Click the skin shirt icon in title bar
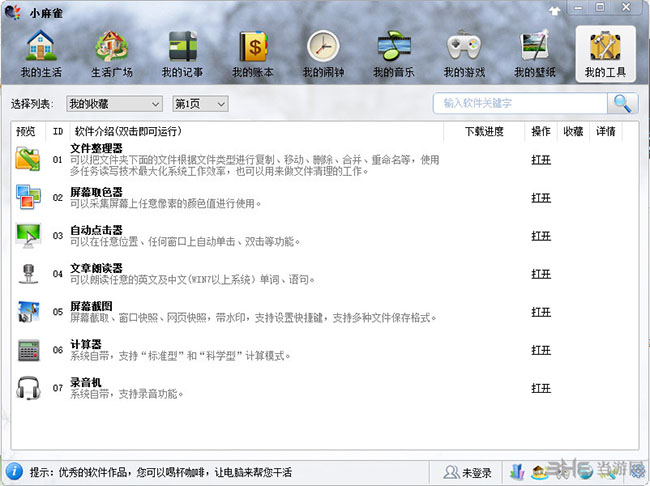 (555, 11)
